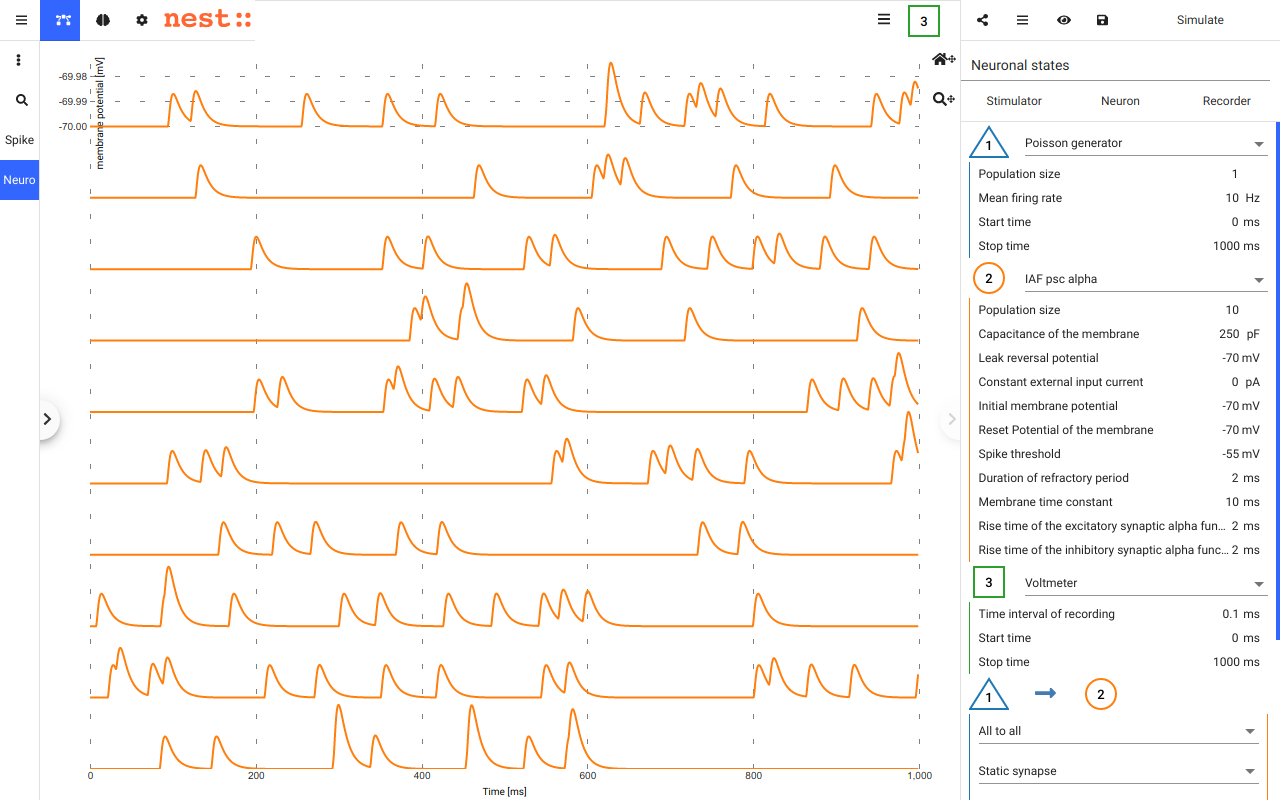This screenshot has width=1280, height=800.
Task: Open the list menu icon in right toolbar
Action: 1022,20
